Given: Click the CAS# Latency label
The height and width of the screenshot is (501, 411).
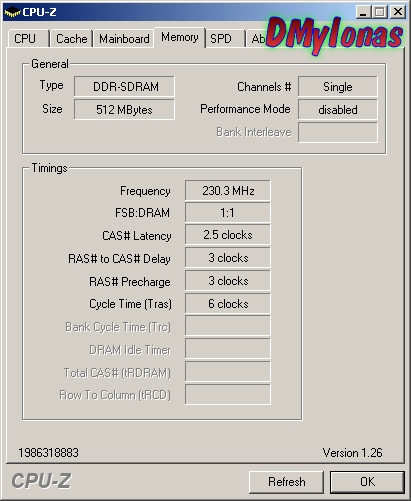Looking at the screenshot, I should pos(137,236).
